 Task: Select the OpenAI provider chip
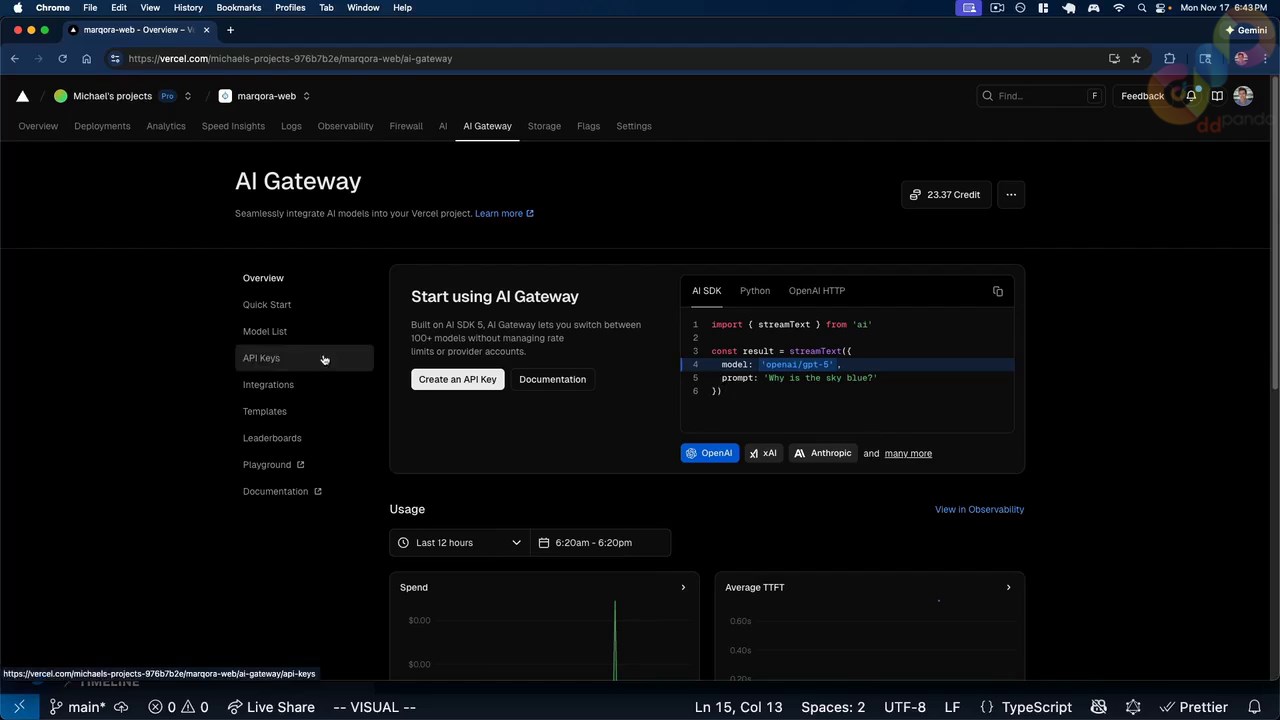tap(710, 454)
